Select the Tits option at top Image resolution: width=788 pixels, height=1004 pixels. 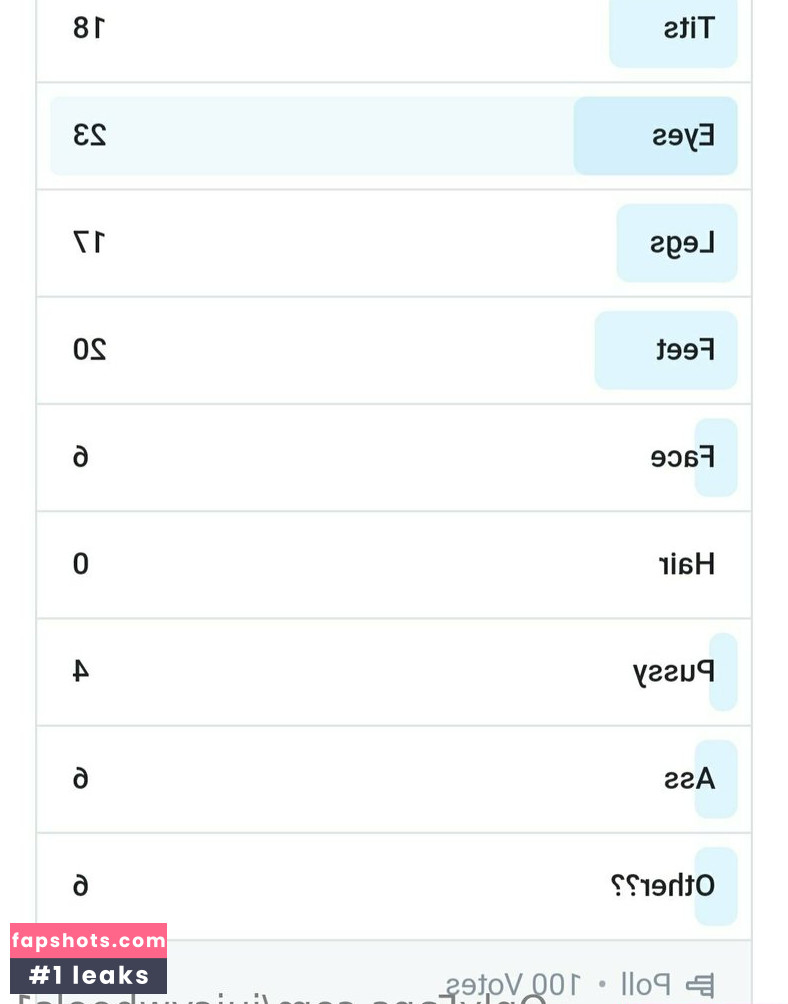(394, 32)
